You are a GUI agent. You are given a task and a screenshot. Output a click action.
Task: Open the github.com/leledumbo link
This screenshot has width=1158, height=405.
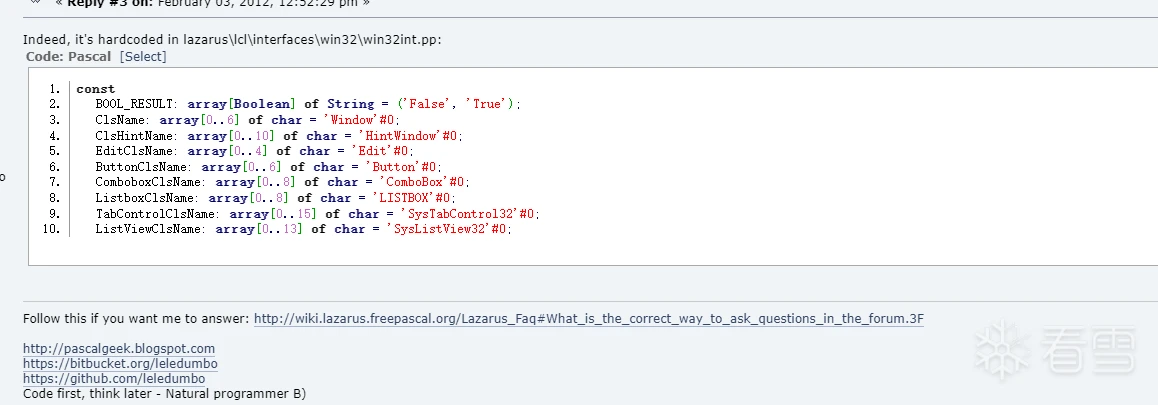coord(114,379)
